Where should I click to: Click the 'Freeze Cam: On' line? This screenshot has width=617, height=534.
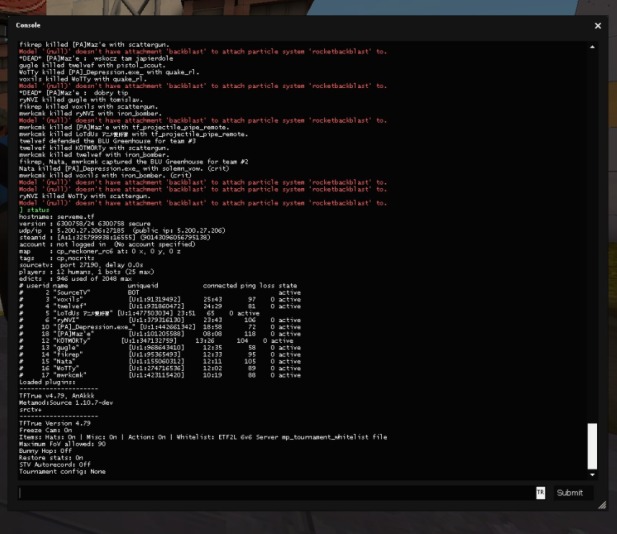tap(44, 430)
